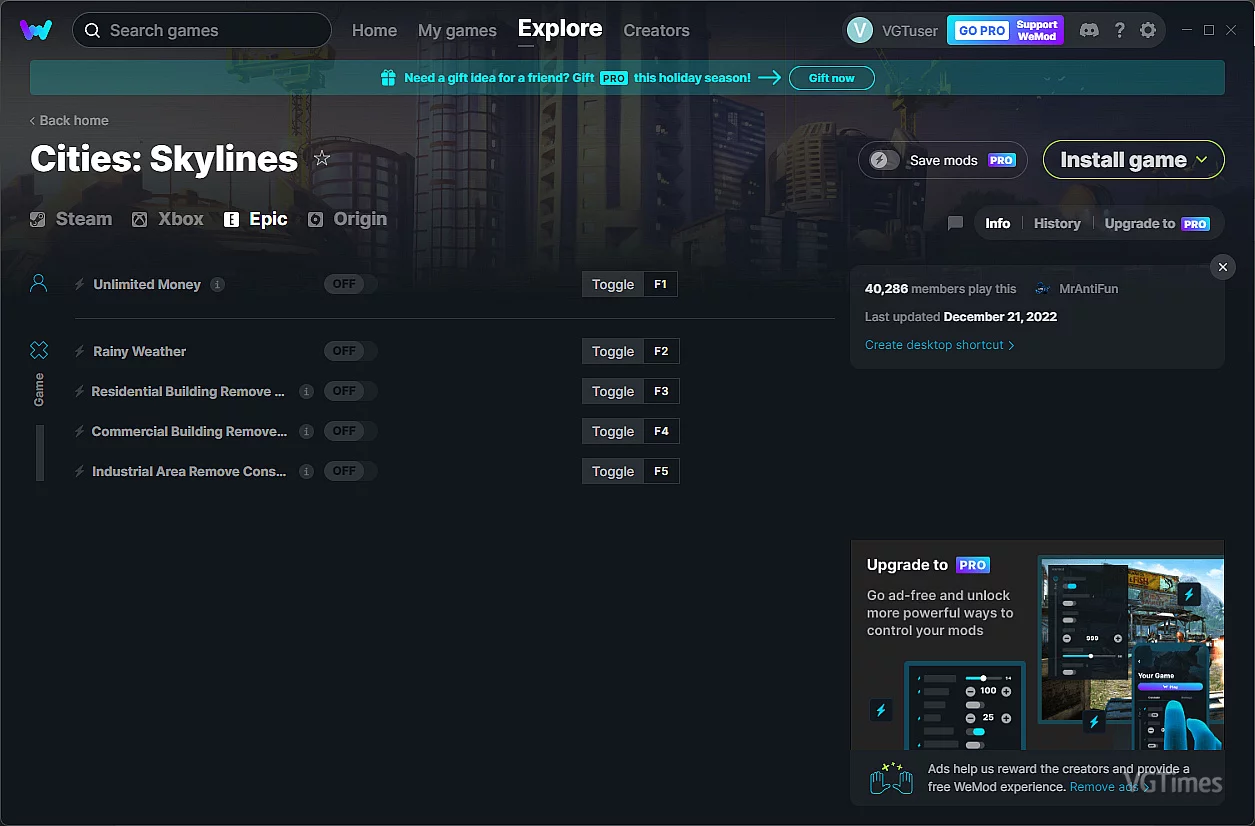Click the Rainy Weather cheat label
Viewport: 1255px width, 826px height.
140,351
